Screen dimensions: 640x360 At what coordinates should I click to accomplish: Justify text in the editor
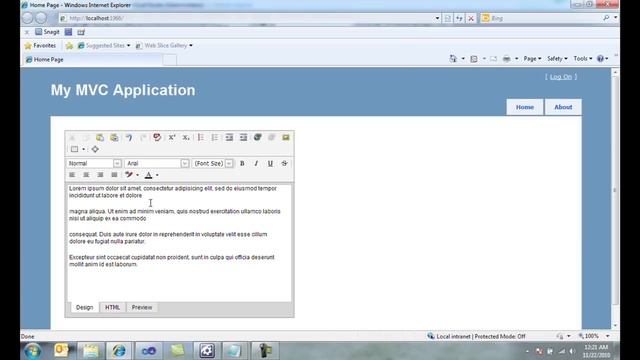[114, 175]
